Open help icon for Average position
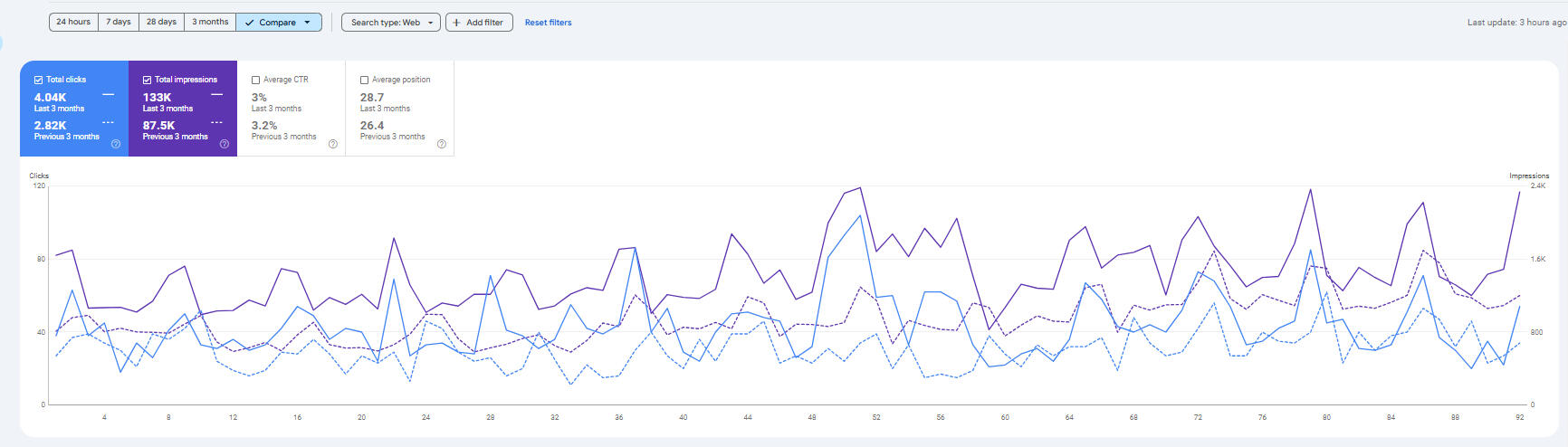The width and height of the screenshot is (1568, 447). (442, 144)
